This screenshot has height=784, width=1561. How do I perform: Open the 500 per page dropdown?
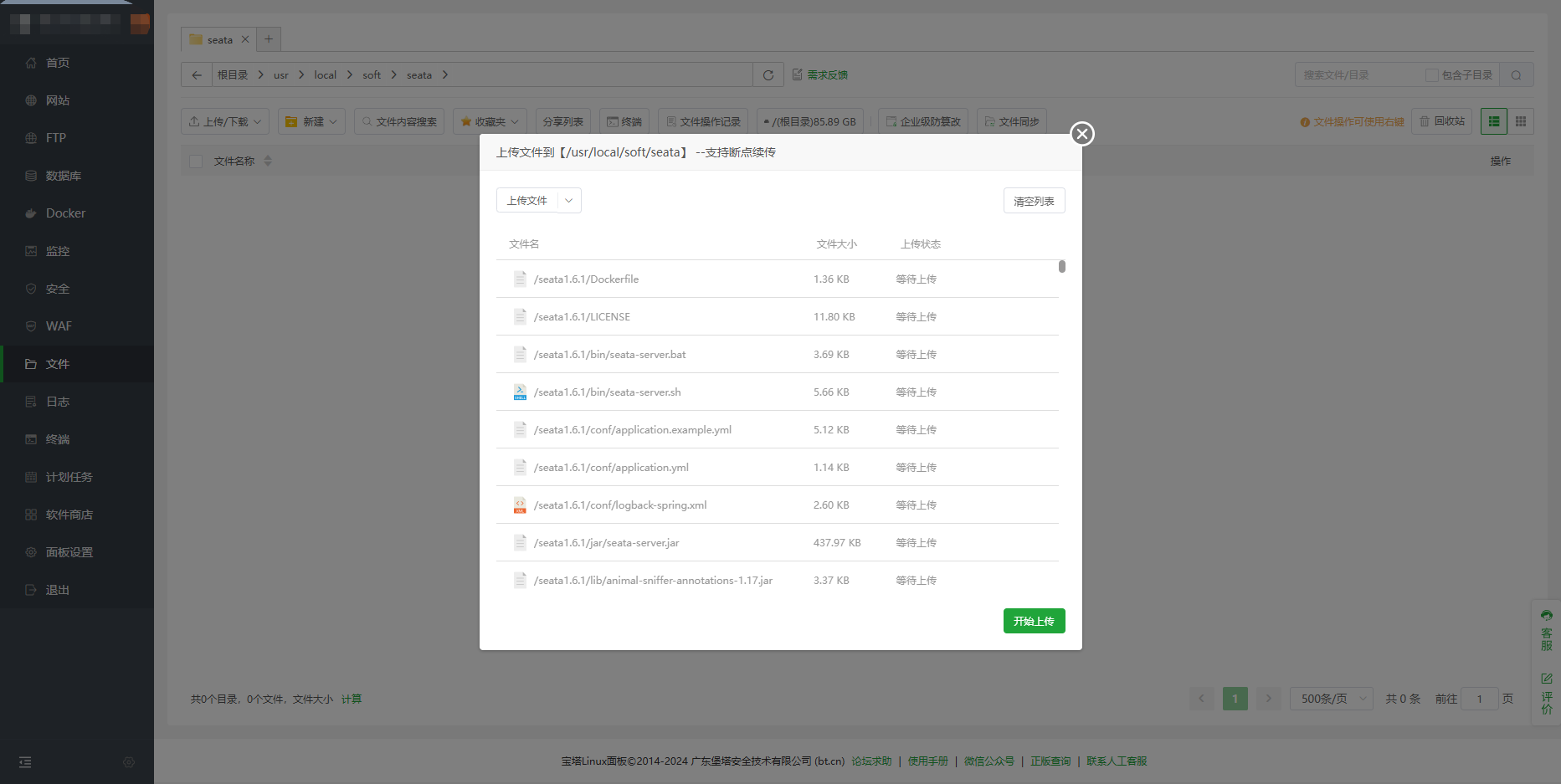click(1331, 699)
